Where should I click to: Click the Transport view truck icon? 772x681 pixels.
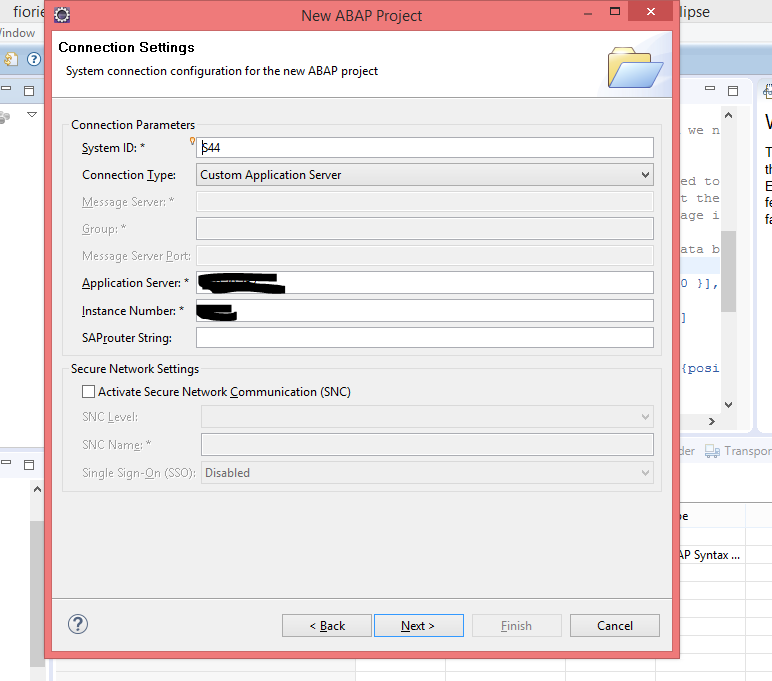coord(712,451)
